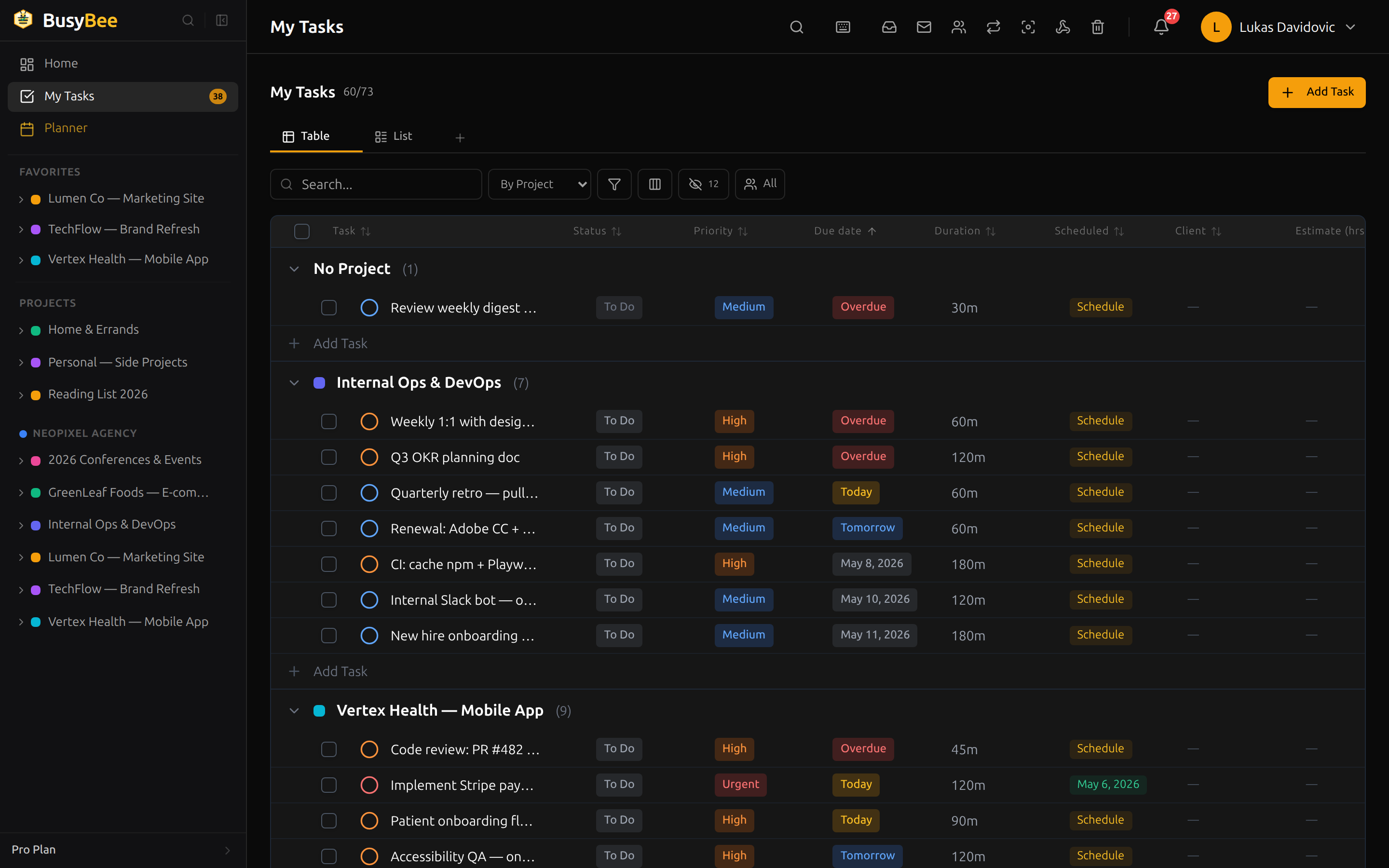The image size is (1389, 868).
Task: Sort by Duration column arrows
Action: [991, 231]
